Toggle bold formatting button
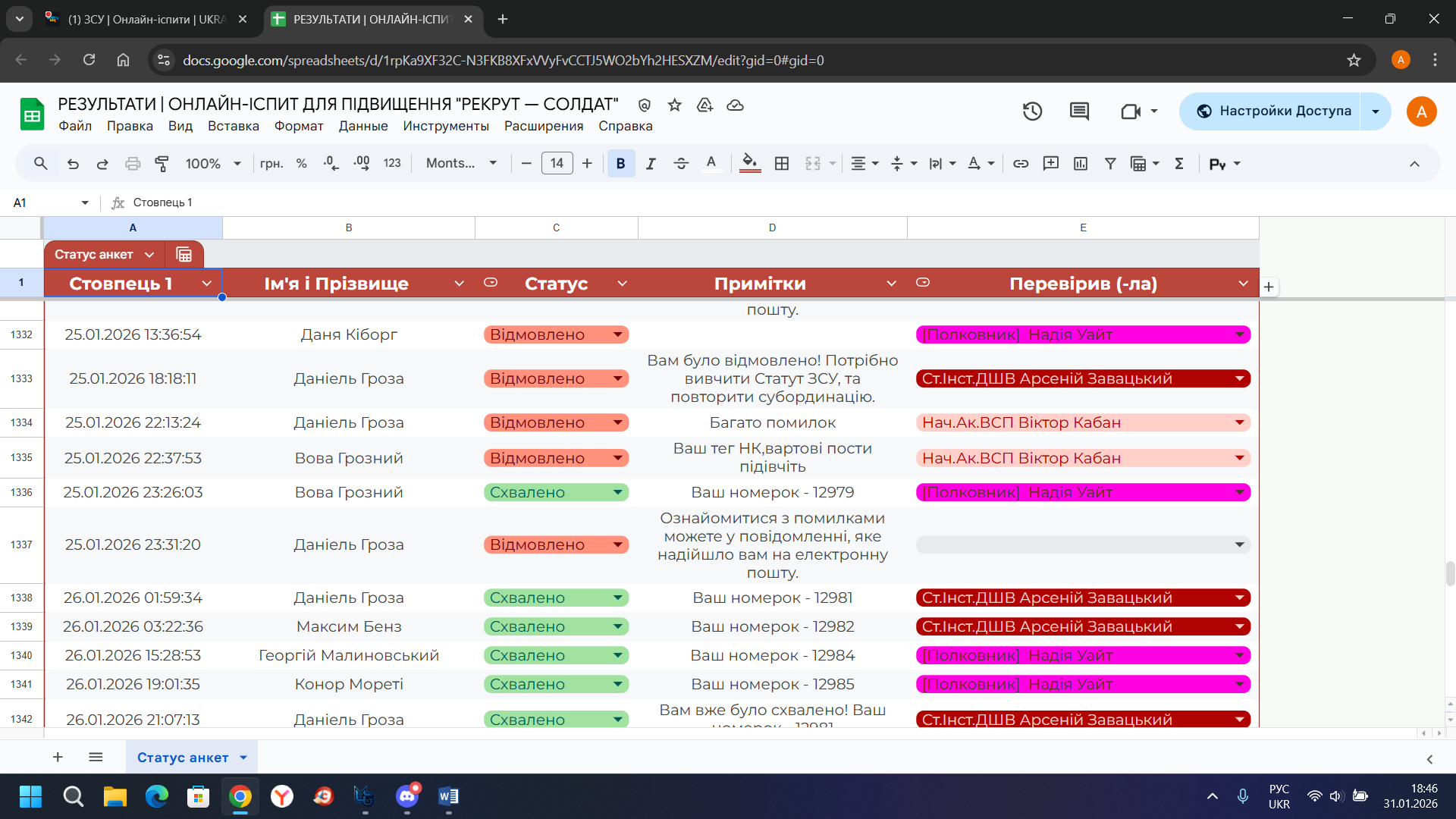Screen dimensions: 1456x819 pyautogui.click(x=620, y=163)
